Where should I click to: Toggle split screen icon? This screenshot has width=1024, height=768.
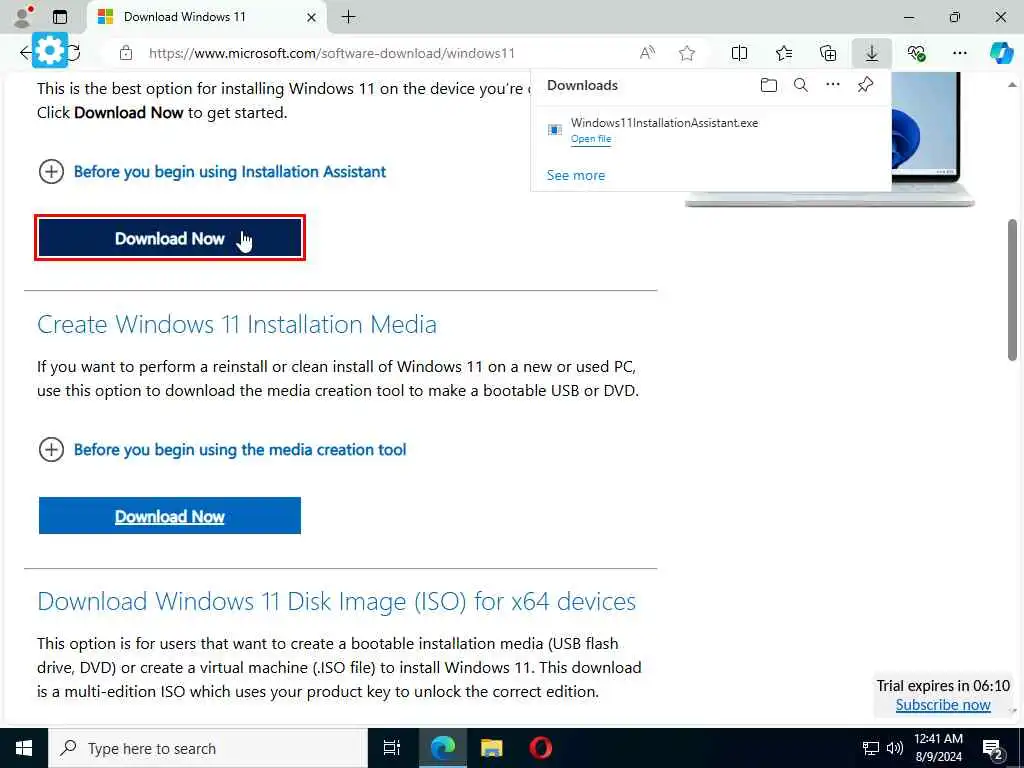coord(739,54)
